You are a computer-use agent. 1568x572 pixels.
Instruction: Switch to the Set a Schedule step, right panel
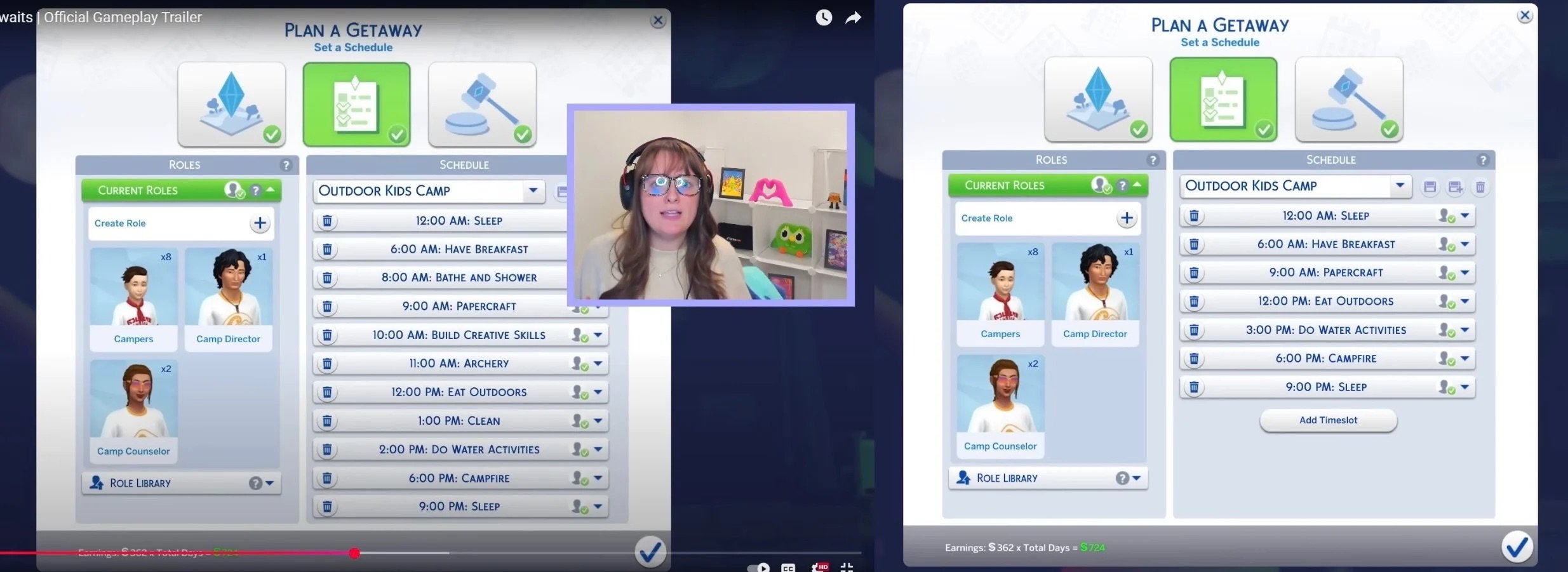point(1223,100)
